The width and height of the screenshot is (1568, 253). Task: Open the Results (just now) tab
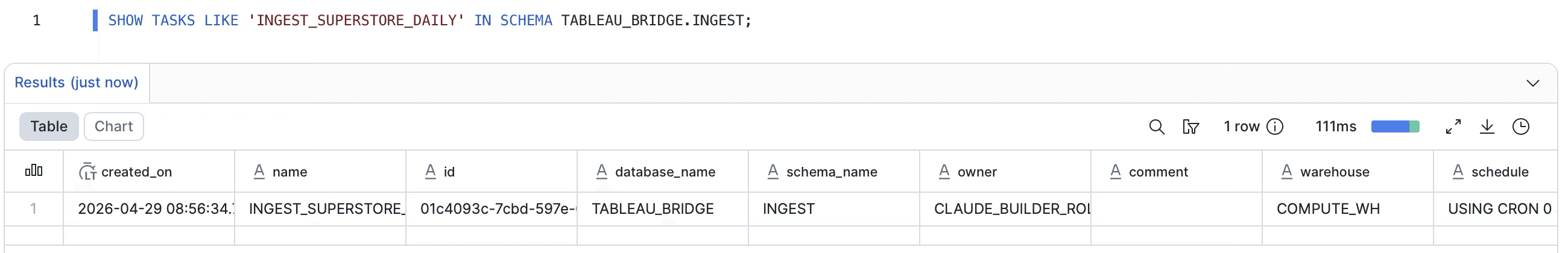76,83
